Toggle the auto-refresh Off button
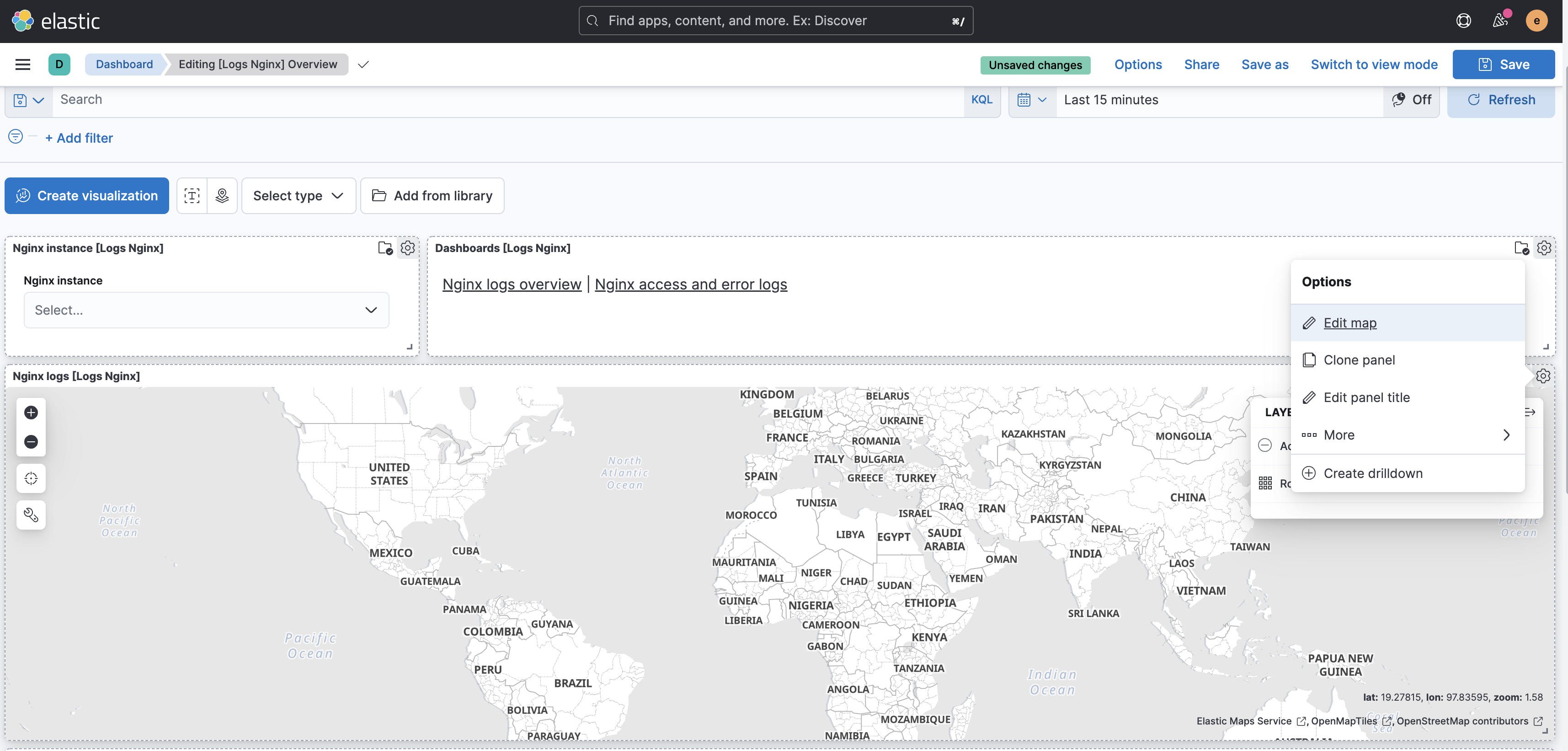Screen dimensions: 1568x751 click(x=1412, y=100)
